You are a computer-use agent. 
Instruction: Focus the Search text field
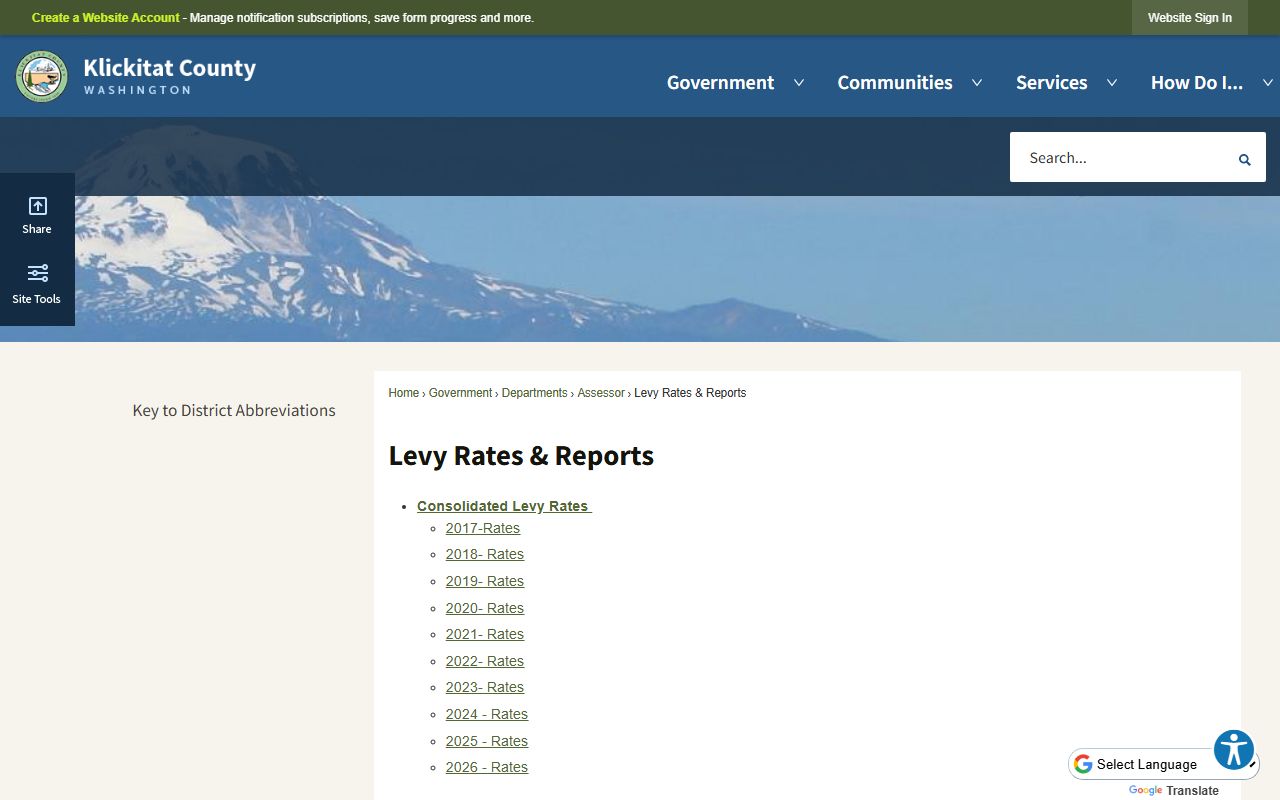click(1120, 158)
